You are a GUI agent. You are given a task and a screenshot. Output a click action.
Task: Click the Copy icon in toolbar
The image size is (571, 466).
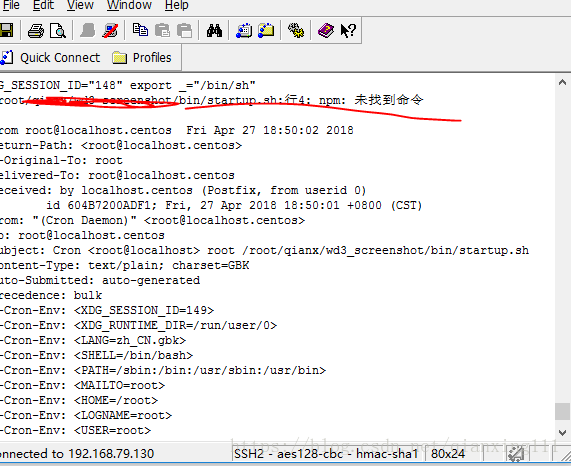click(140, 30)
